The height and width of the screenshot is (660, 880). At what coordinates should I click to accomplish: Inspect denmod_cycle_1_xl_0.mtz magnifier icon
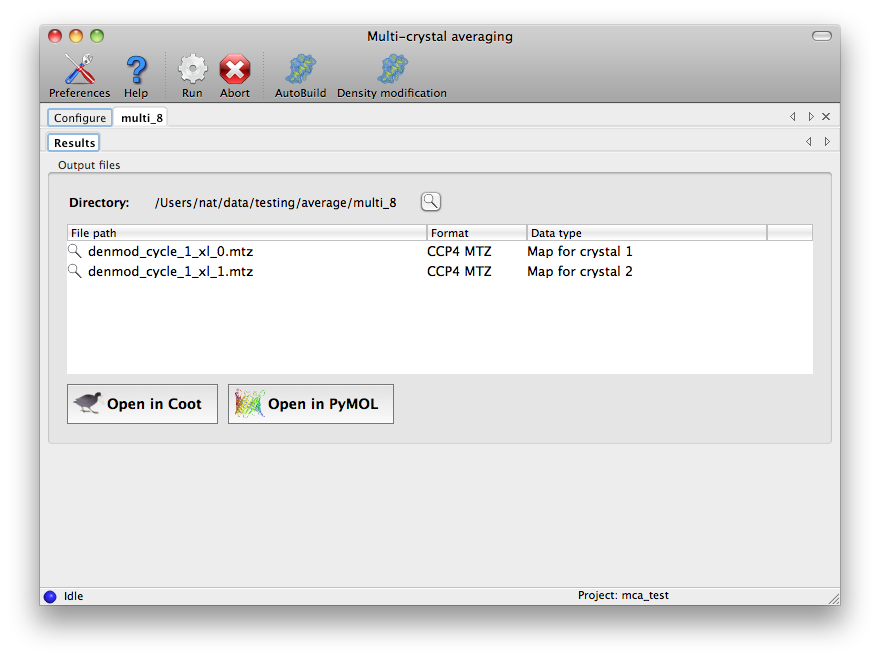pos(75,251)
